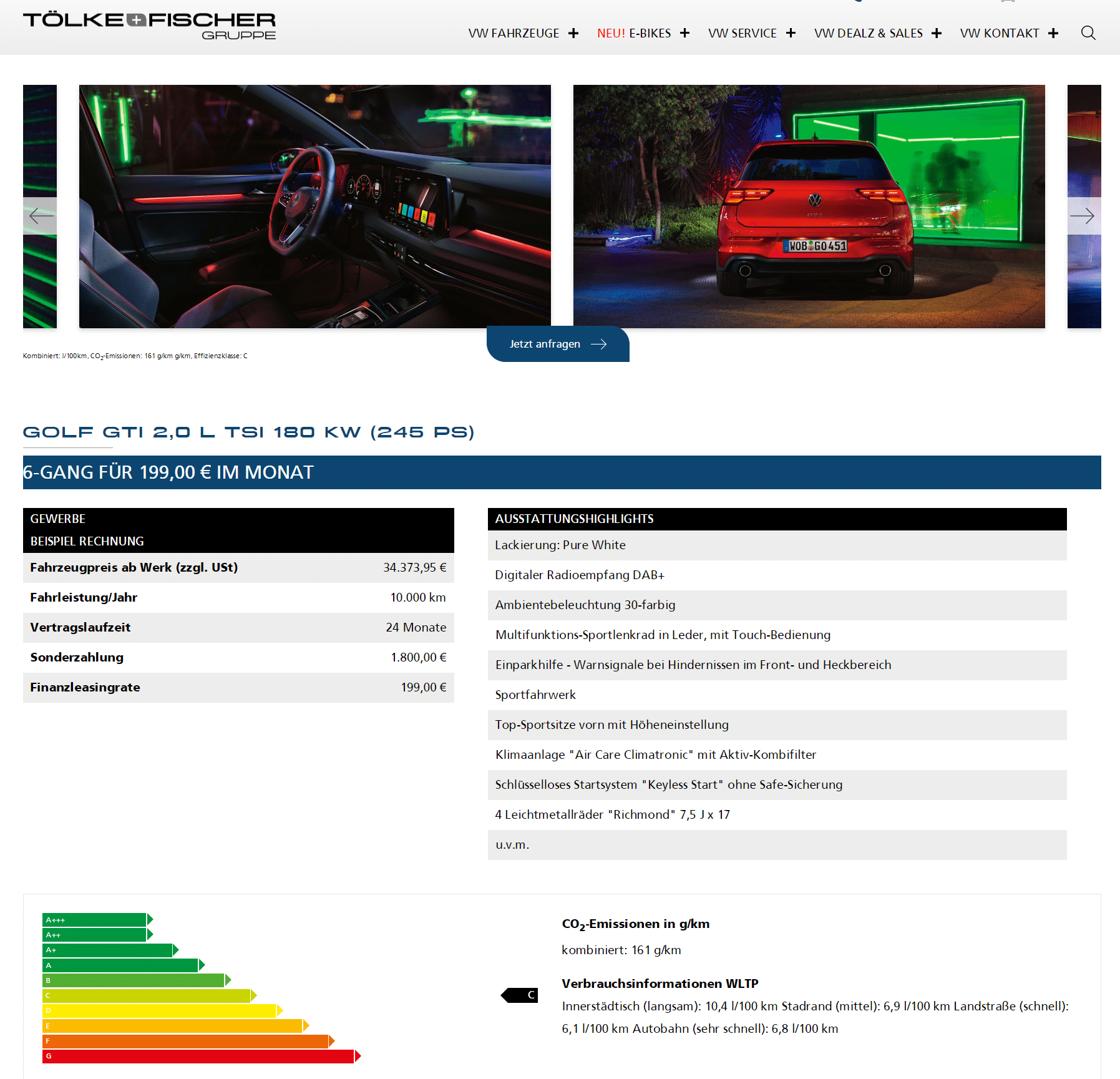This screenshot has width=1120, height=1079.
Task: Expand plus next to VW Kontakt
Action: click(1053, 33)
